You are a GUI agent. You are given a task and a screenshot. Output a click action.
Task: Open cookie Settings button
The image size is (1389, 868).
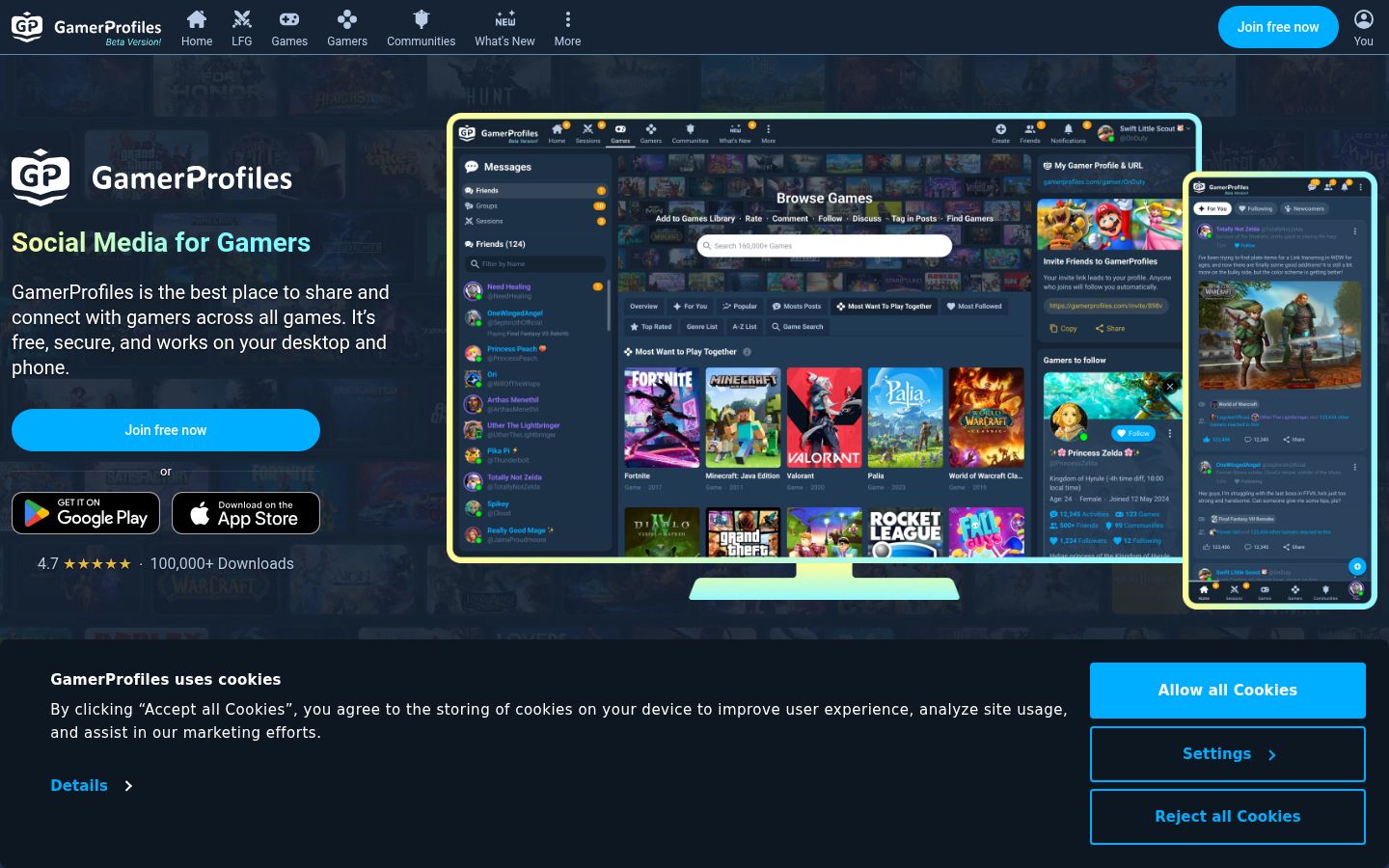click(x=1228, y=754)
